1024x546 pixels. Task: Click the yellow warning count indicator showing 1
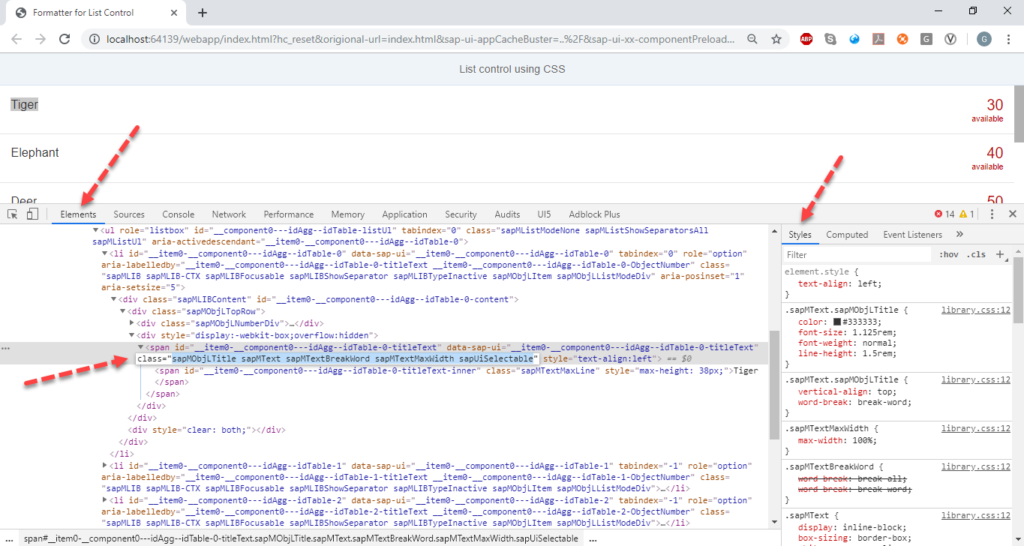[967, 214]
